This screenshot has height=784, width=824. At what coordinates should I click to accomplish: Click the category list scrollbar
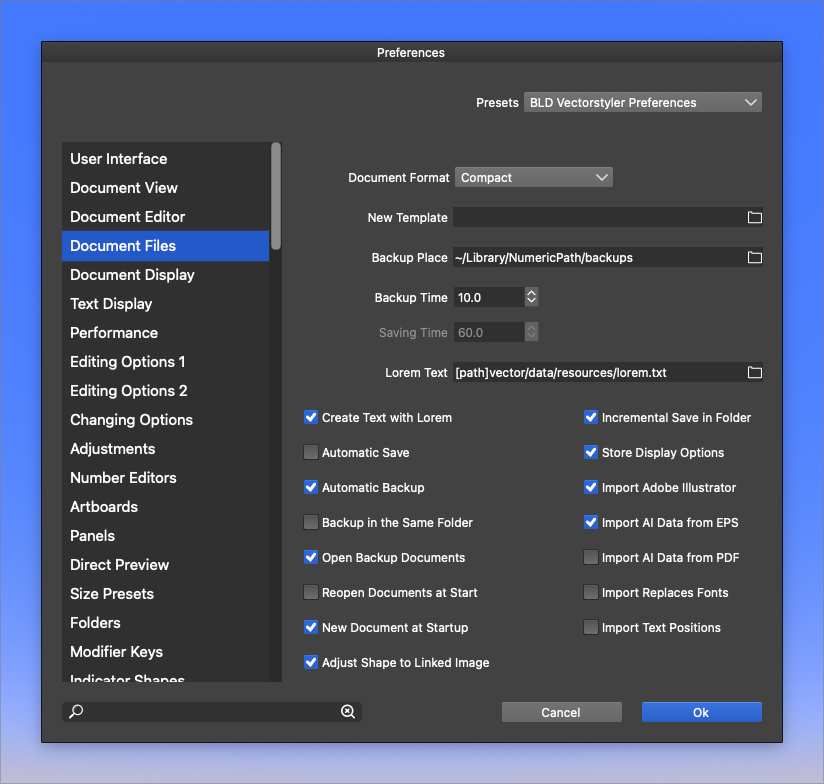coord(276,196)
